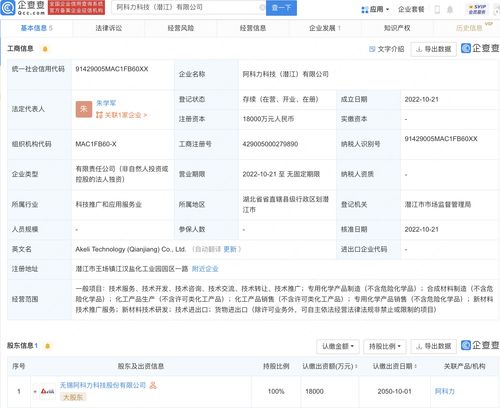Click the registered capital value 18000万元人民币

(268, 119)
